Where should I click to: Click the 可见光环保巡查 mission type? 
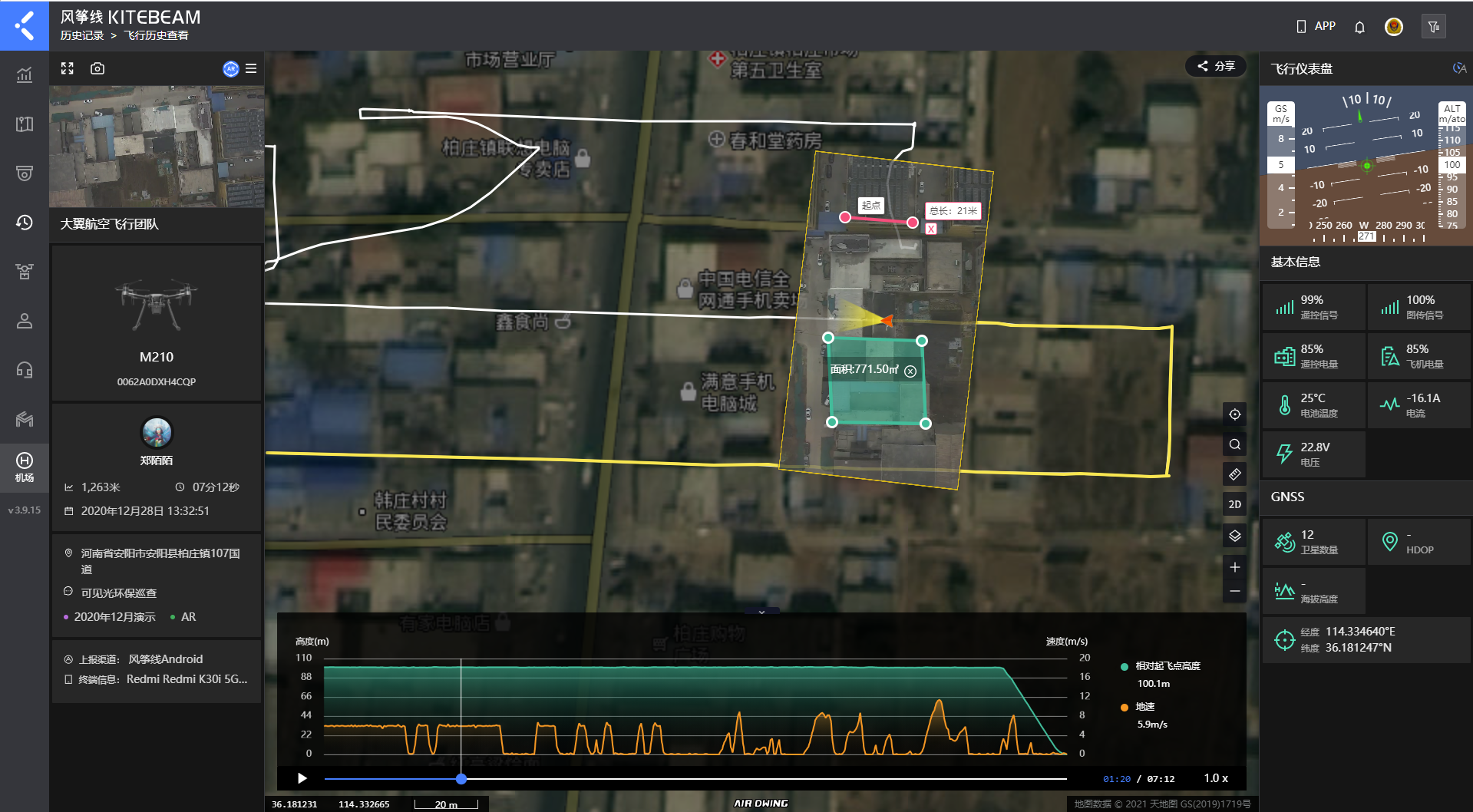point(119,593)
